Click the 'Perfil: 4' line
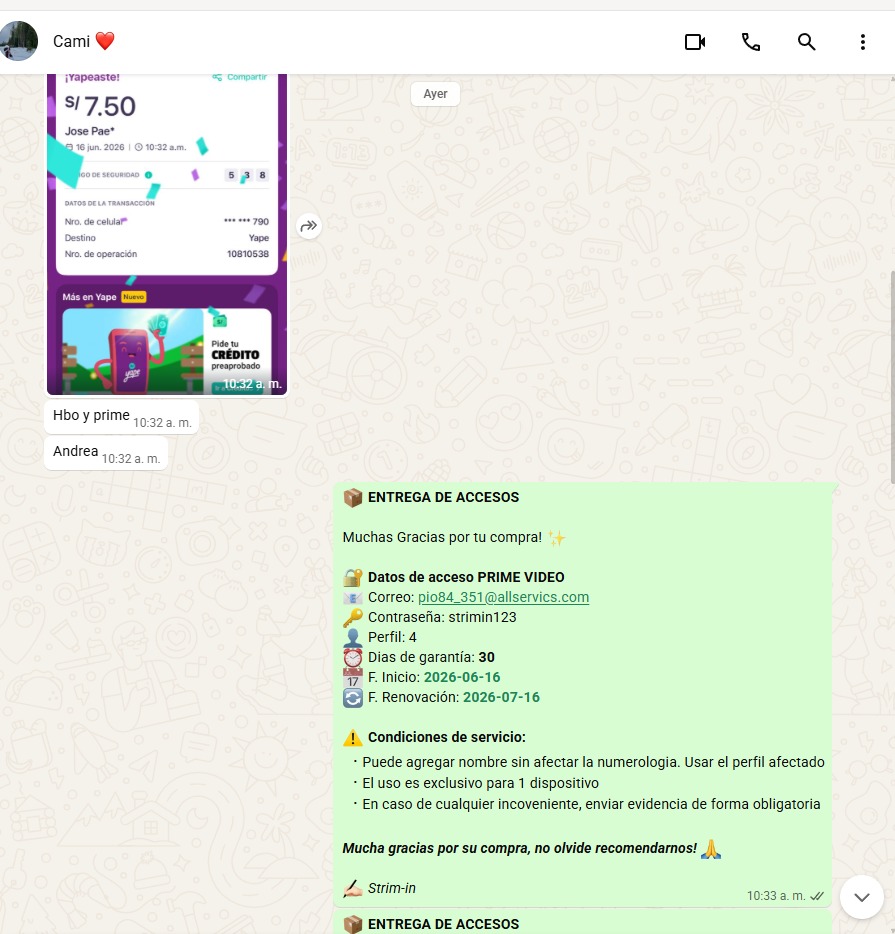895x934 pixels. pos(392,637)
